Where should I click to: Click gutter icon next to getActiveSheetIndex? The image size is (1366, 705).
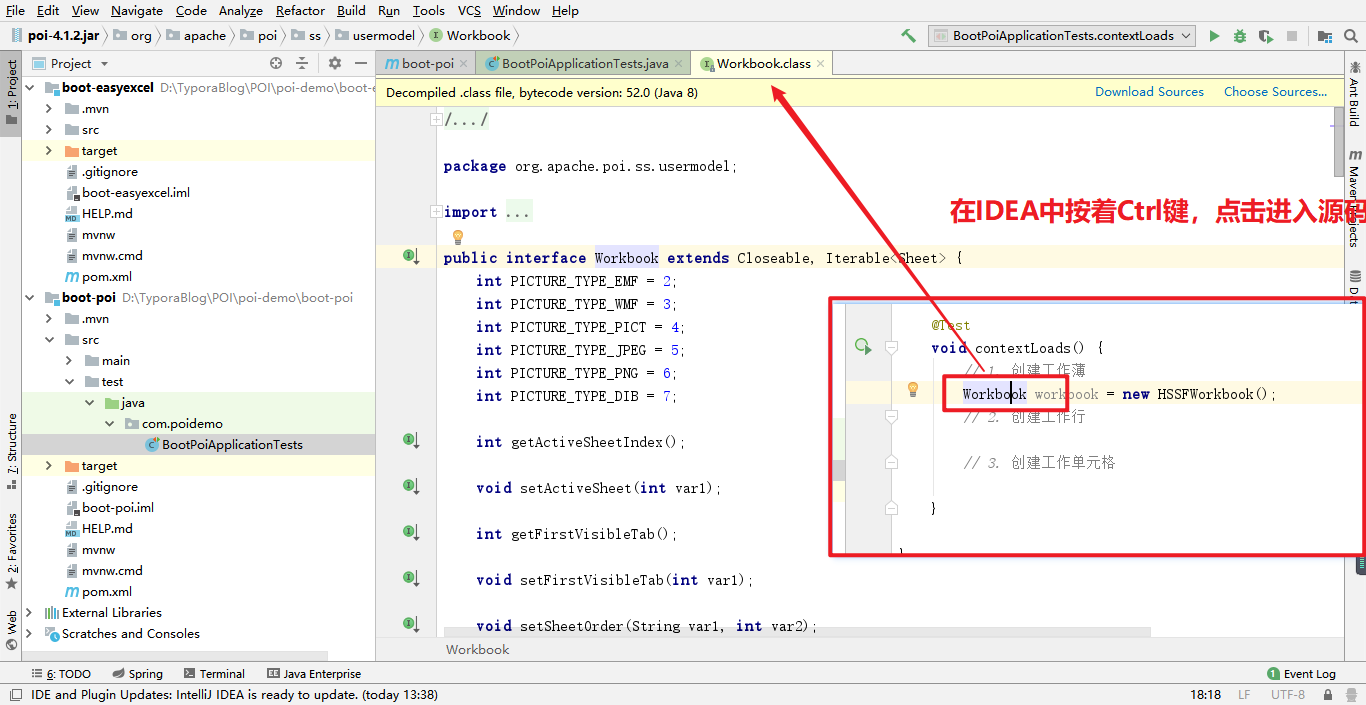click(x=410, y=440)
